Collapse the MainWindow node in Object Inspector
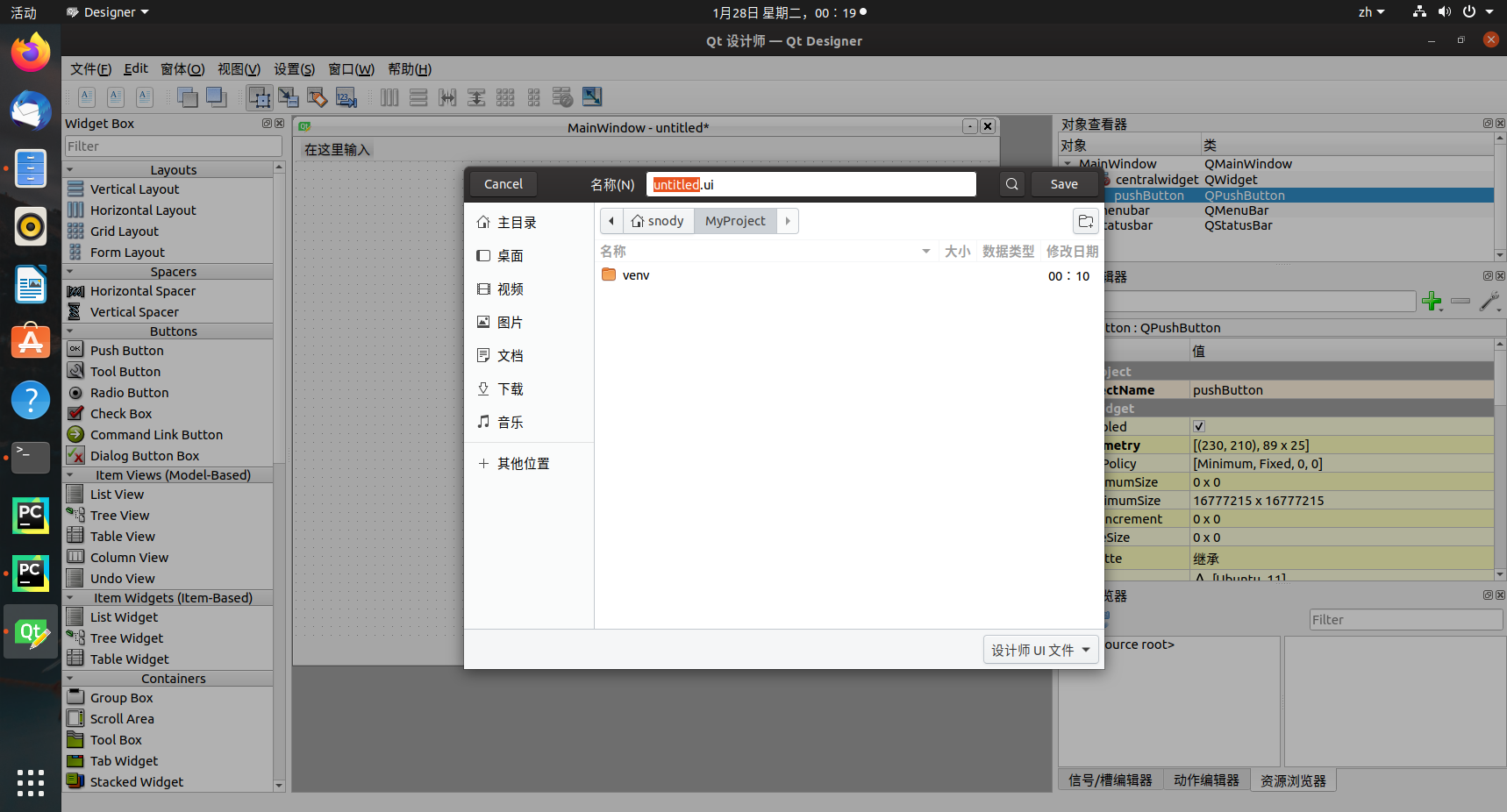Viewport: 1507px width, 812px height. point(1068,164)
